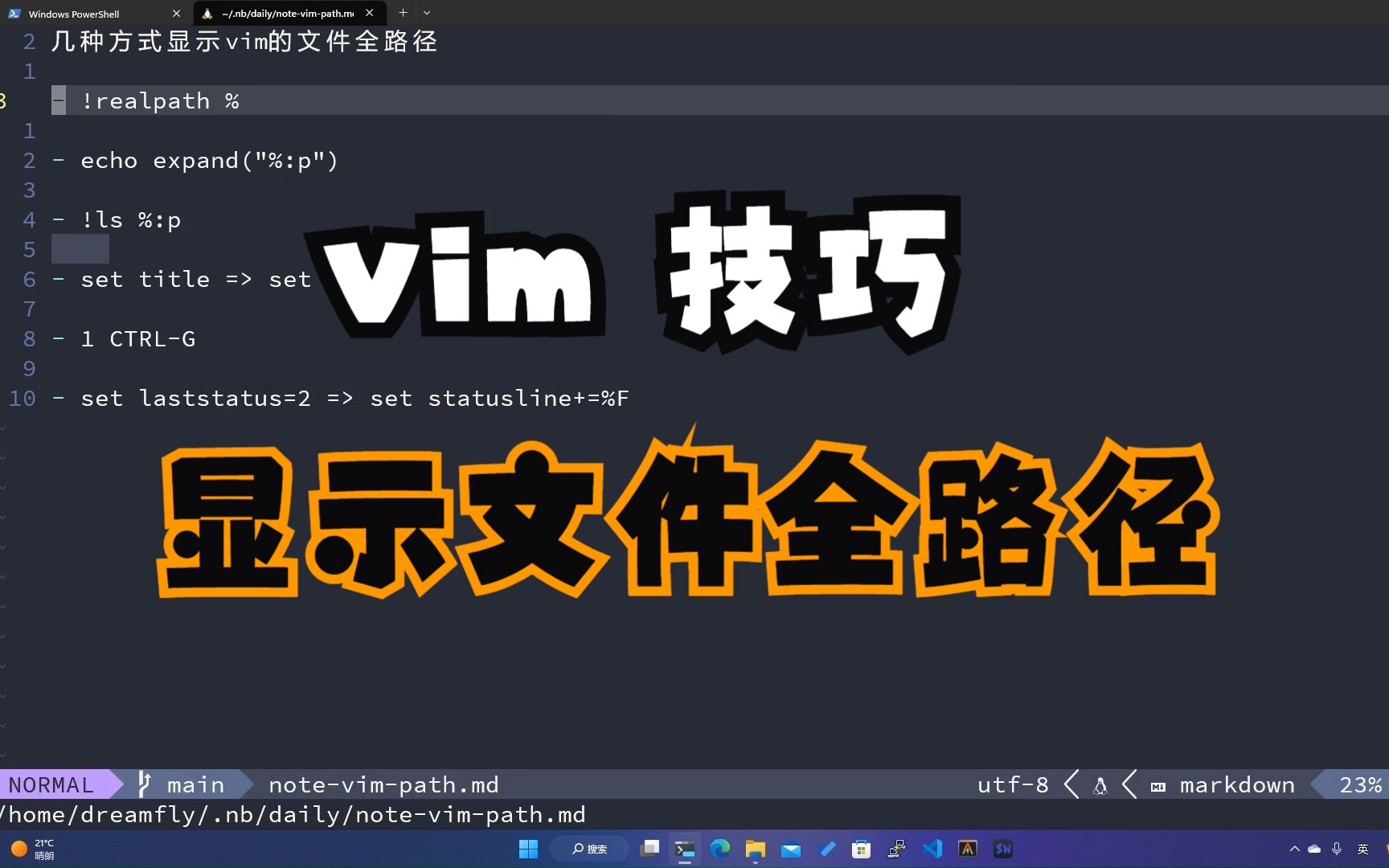
Task: Open the $W app icon in taskbar
Action: [x=1003, y=849]
